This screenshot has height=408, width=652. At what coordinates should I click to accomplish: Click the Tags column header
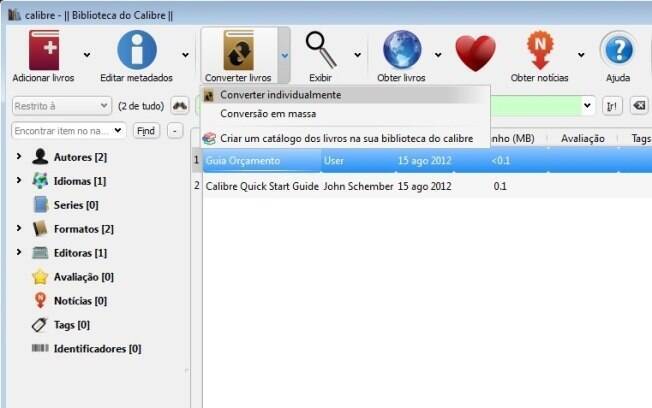641,138
